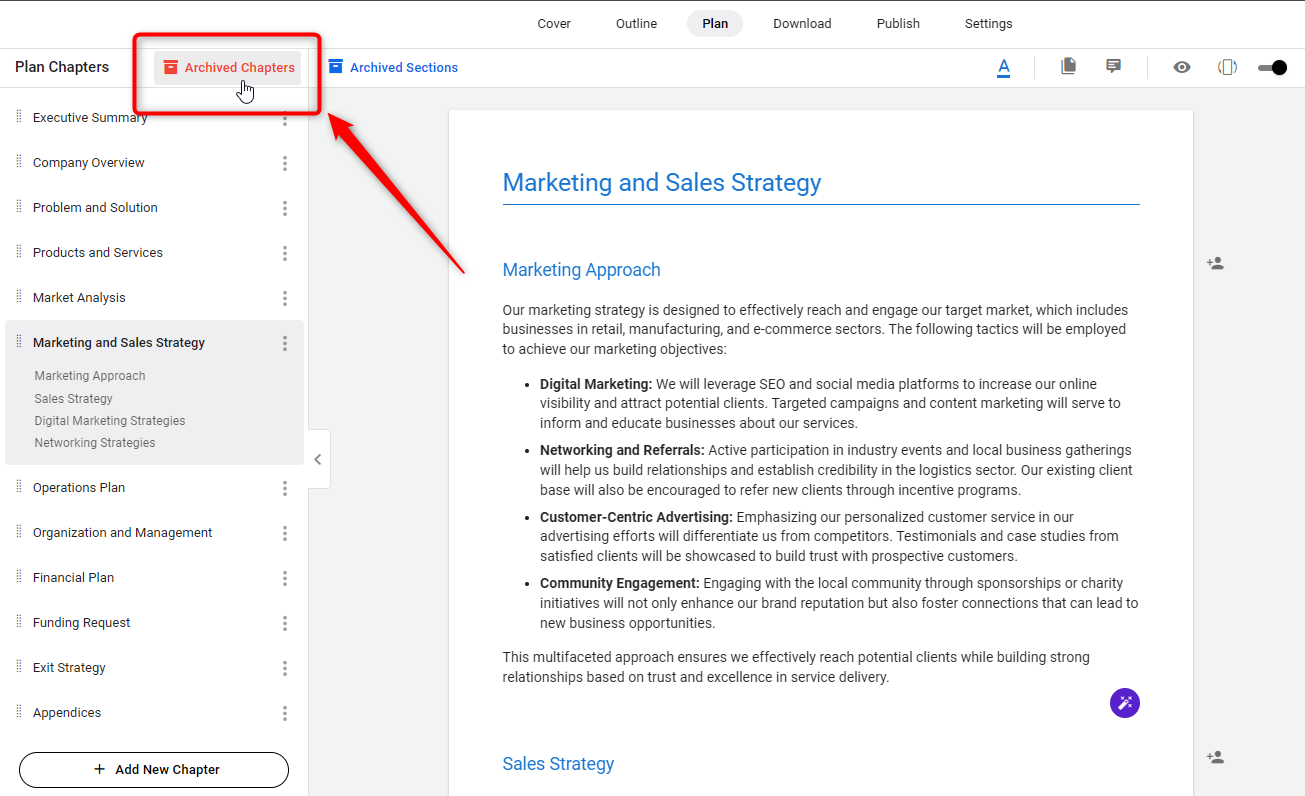Viewport: 1305px width, 796px height.
Task: Switch to the Outline tab
Action: click(636, 24)
